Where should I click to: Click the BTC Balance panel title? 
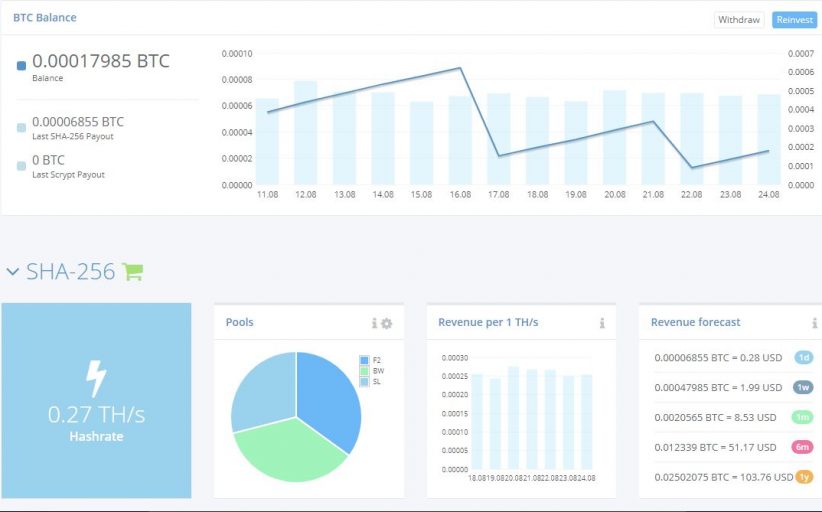coord(44,18)
